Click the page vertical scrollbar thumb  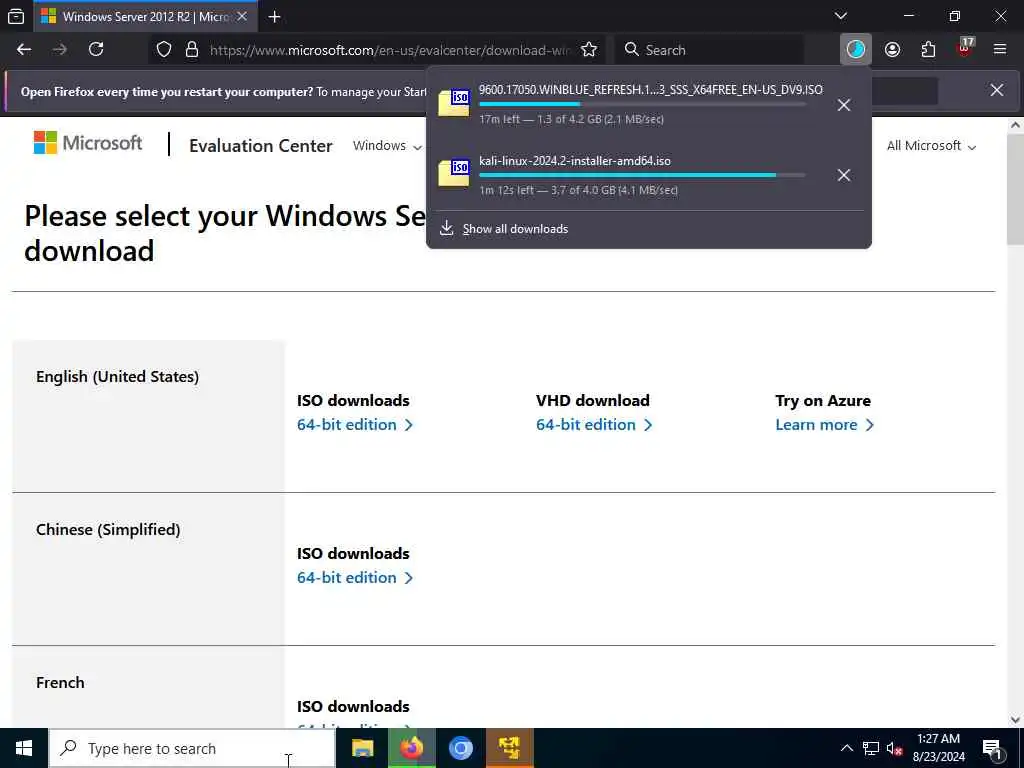coord(1015,189)
